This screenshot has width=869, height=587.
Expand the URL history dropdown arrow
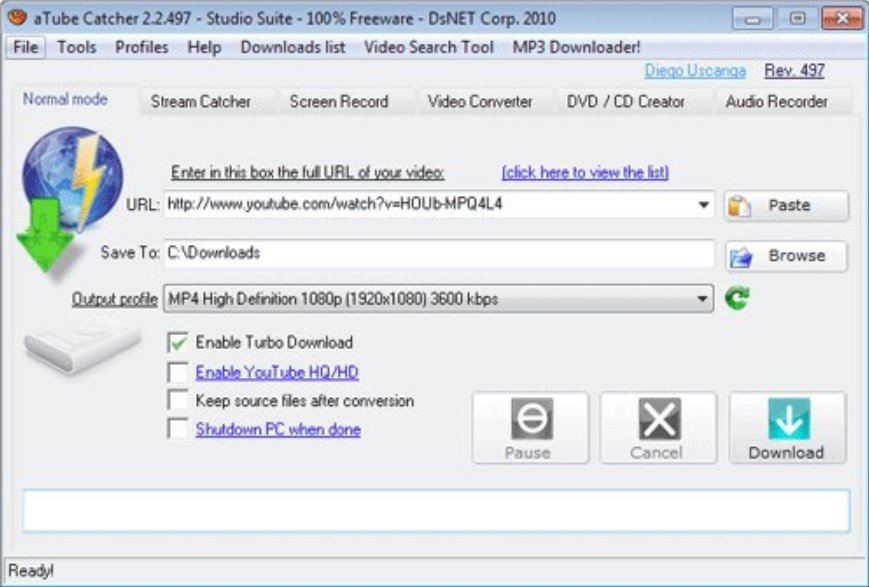[x=703, y=205]
